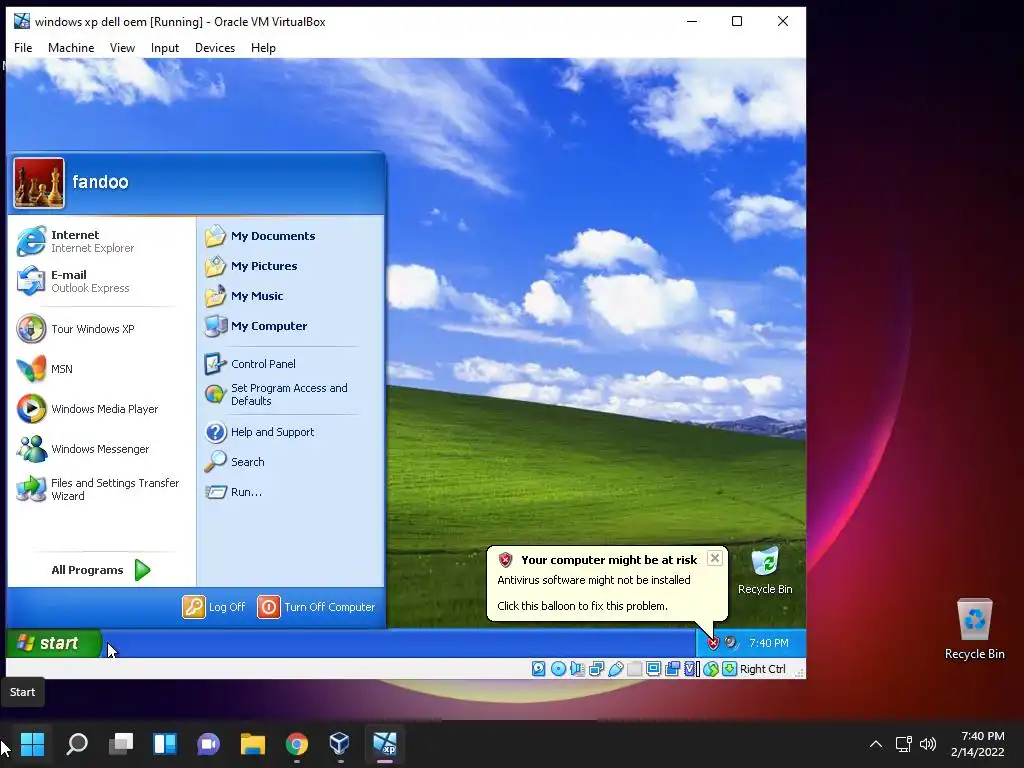Viewport: 1024px width, 768px height.
Task: Open Windows Messenger
Action: click(x=101, y=449)
